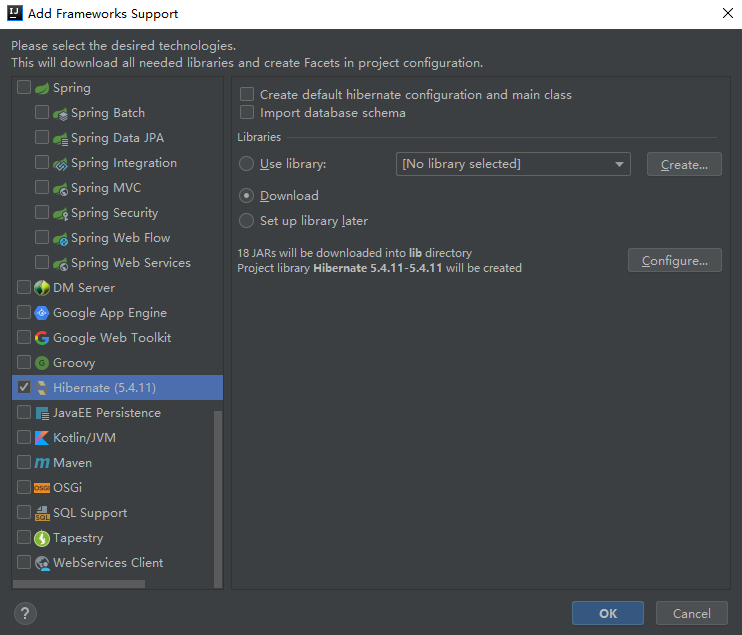Uncheck the Hibernate (5.4.11) checkbox
Image resolution: width=742 pixels, height=635 pixels.
(x=24, y=388)
